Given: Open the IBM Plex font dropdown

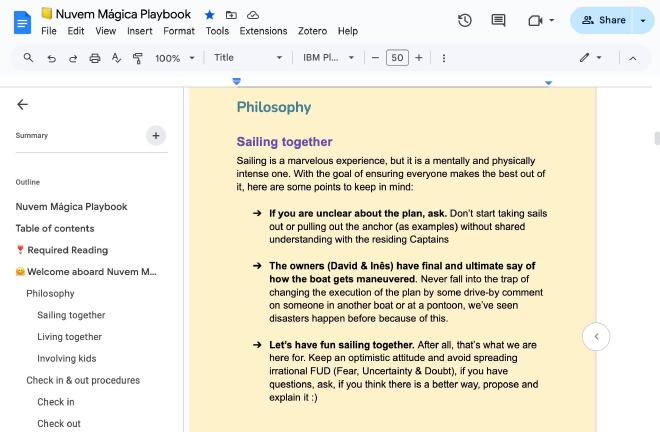Looking at the screenshot, I should pos(328,58).
